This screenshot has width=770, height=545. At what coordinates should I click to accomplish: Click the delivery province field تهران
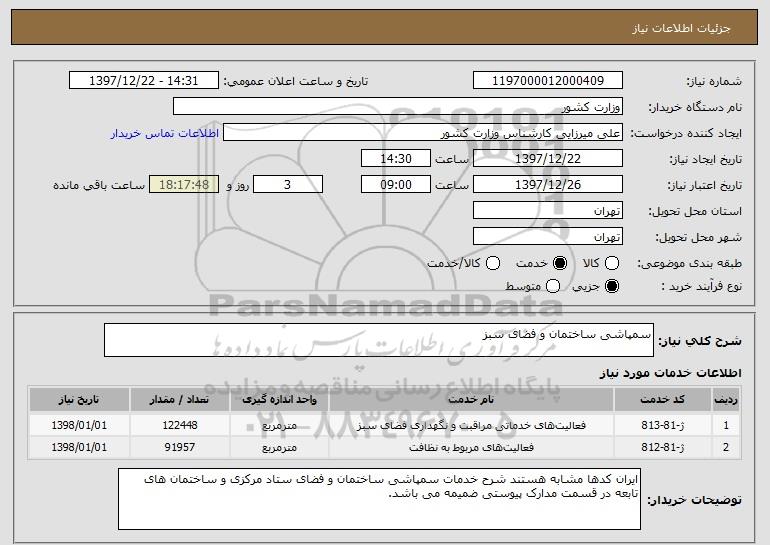click(548, 211)
